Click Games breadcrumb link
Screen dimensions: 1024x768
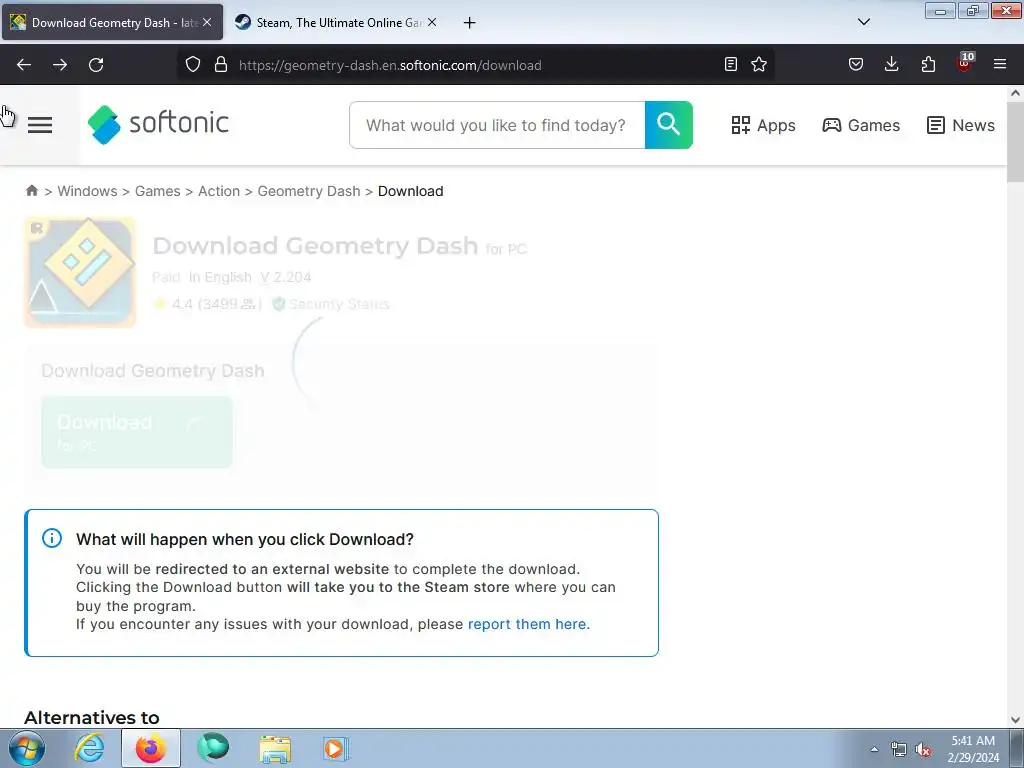pyautogui.click(x=157, y=191)
